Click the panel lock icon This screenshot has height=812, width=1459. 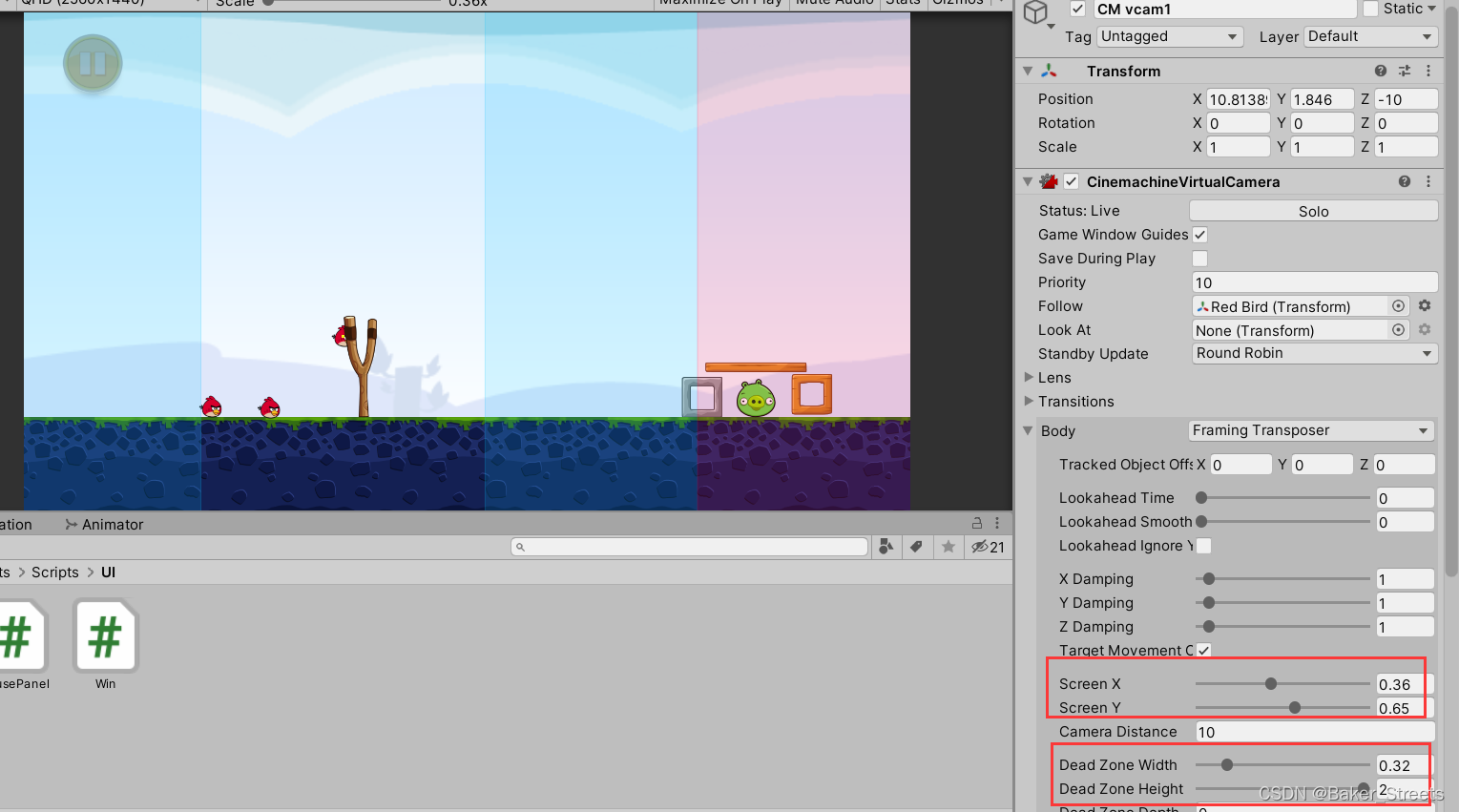(x=977, y=523)
